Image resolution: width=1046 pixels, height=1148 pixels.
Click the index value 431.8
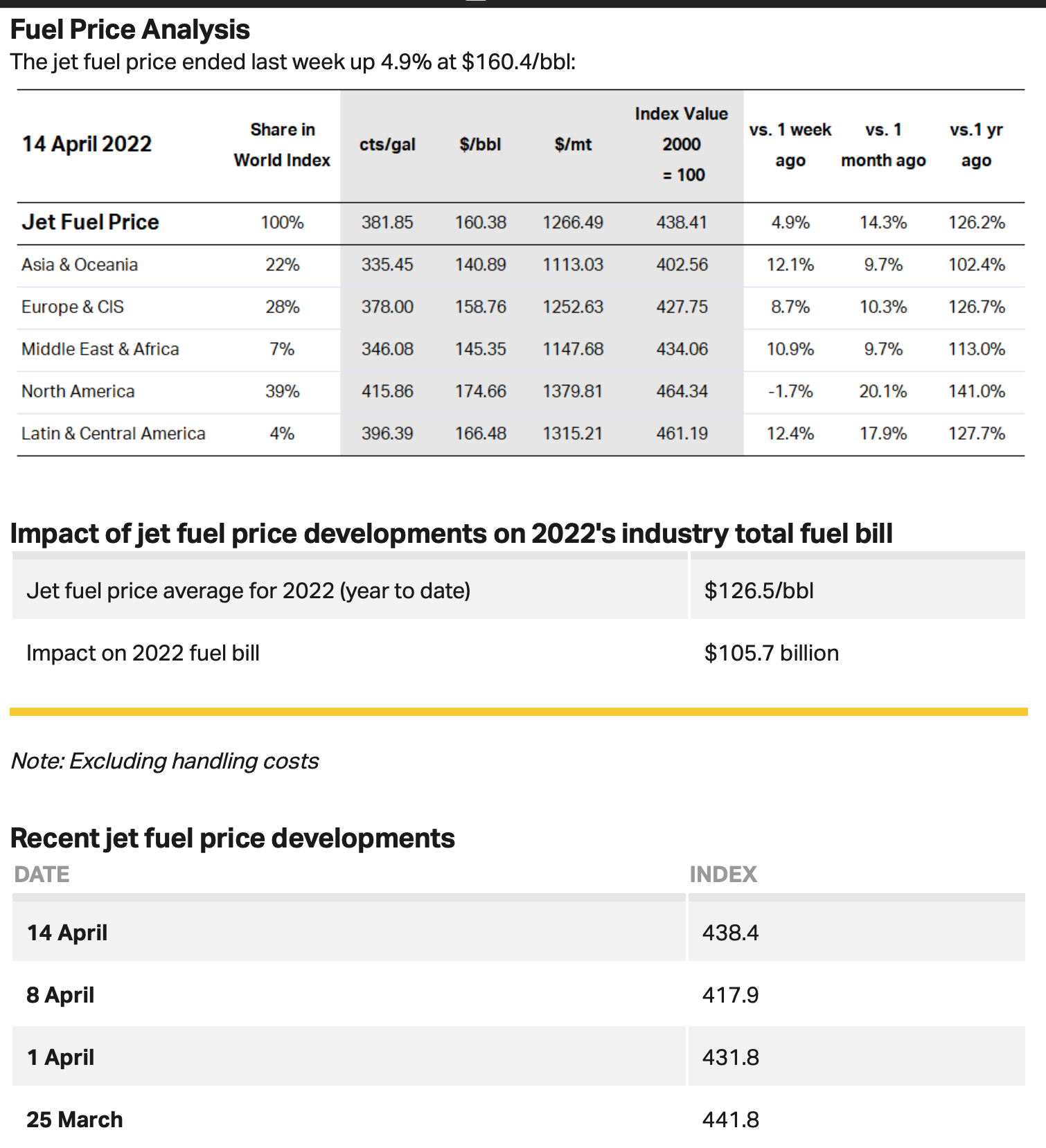point(730,1057)
